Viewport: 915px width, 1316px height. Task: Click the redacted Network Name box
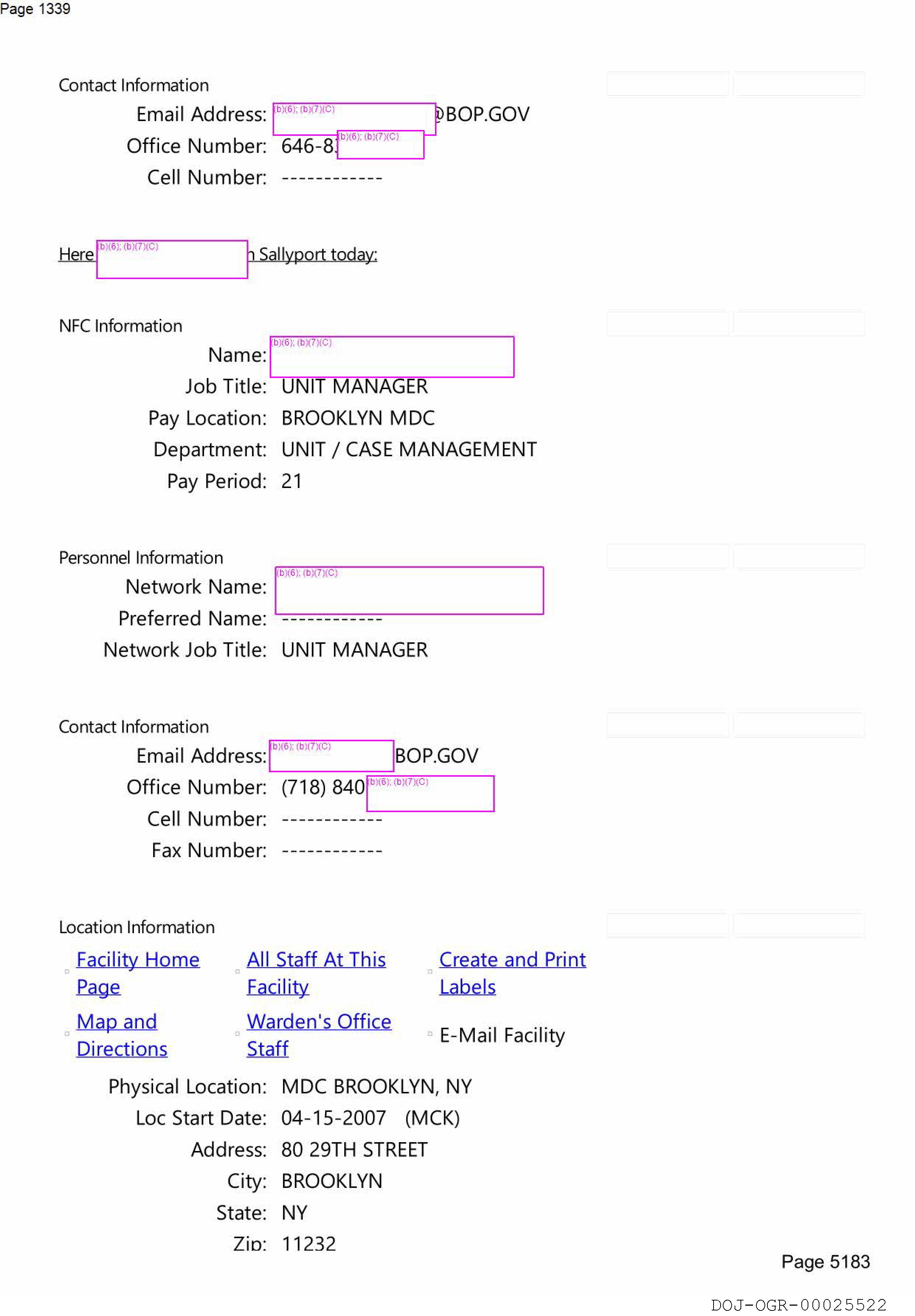(x=409, y=591)
